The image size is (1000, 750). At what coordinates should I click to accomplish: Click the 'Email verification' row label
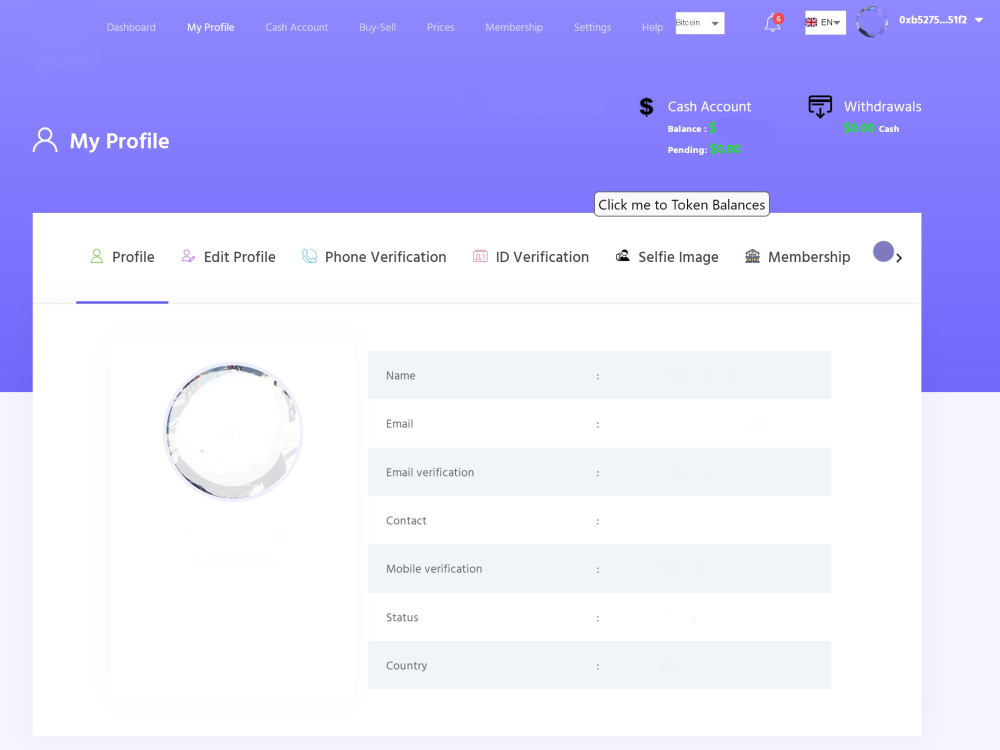pyautogui.click(x=430, y=472)
